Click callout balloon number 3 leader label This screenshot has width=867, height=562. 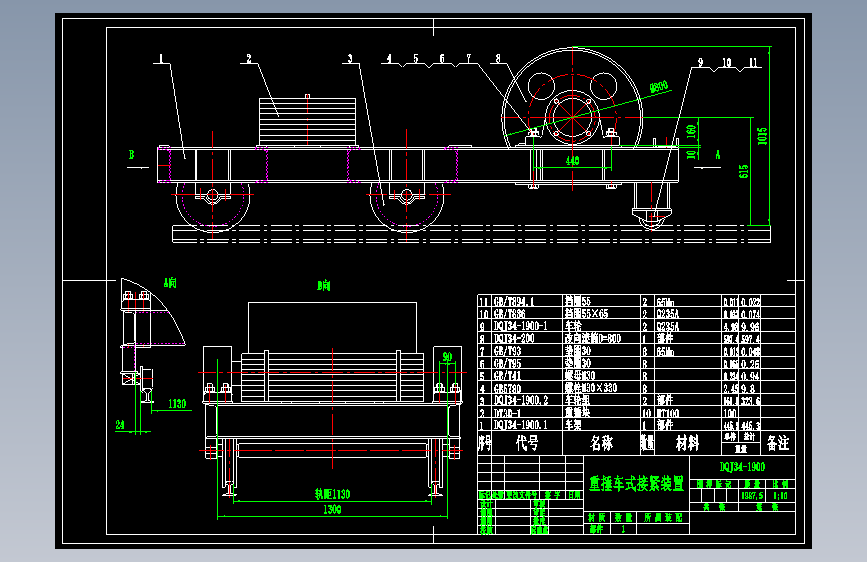350,58
